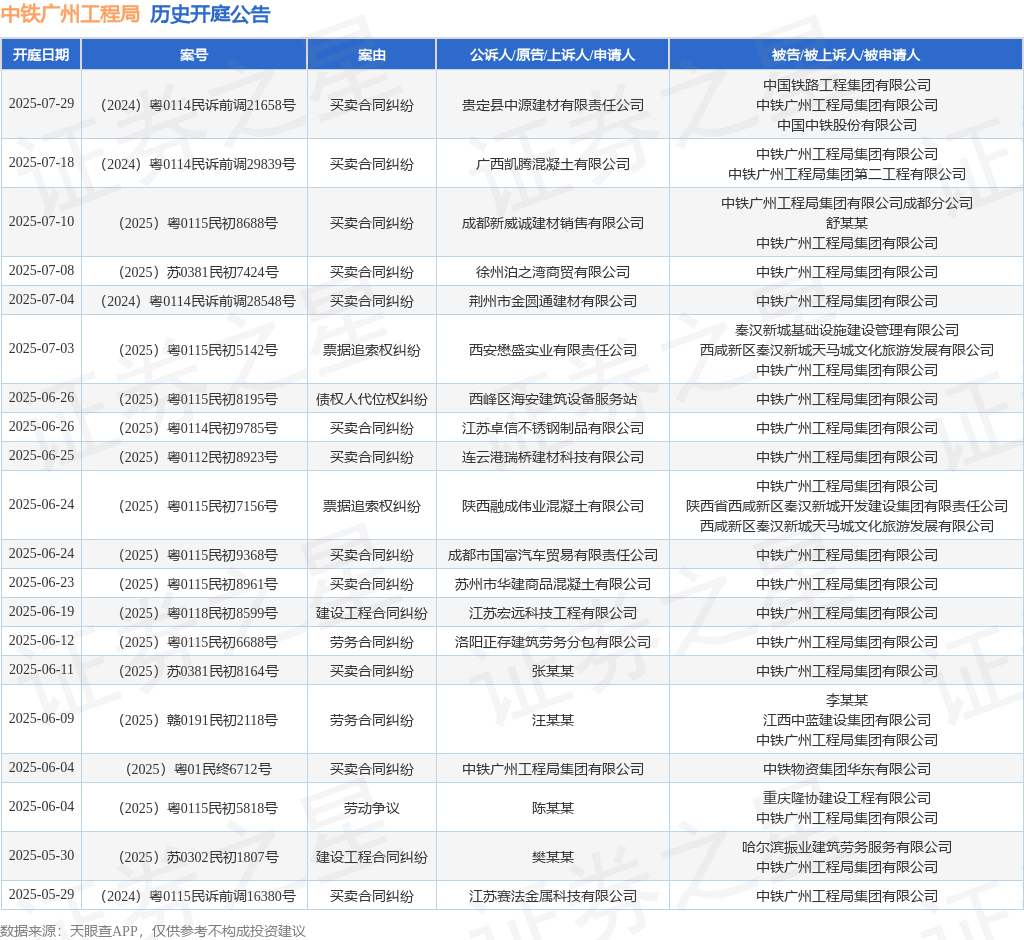Select plaintiff 江苏赛法金属科技有限公司
The width and height of the screenshot is (1024, 940).
(x=552, y=896)
